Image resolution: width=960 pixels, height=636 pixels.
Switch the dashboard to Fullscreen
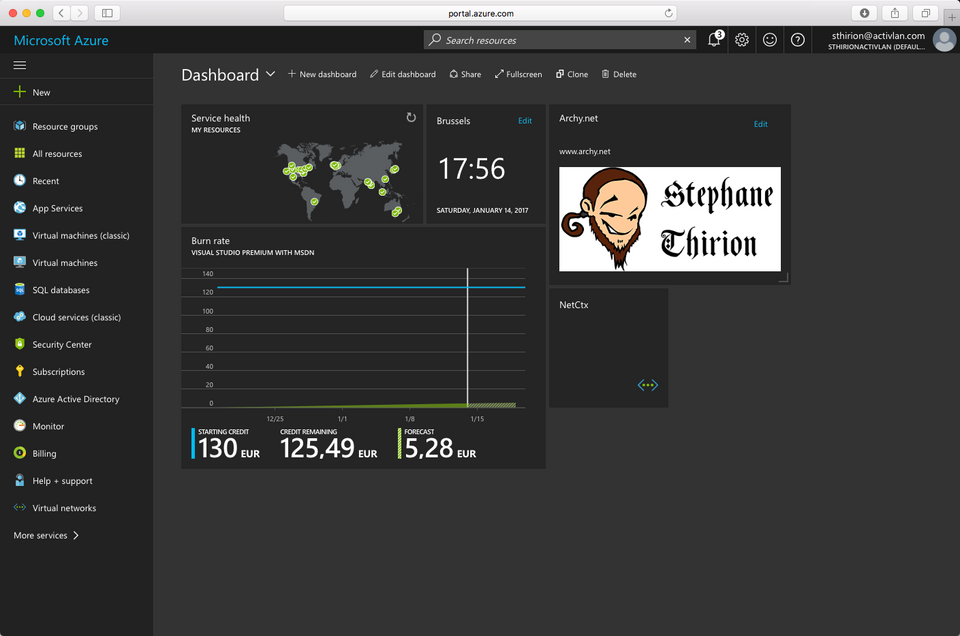[x=518, y=74]
